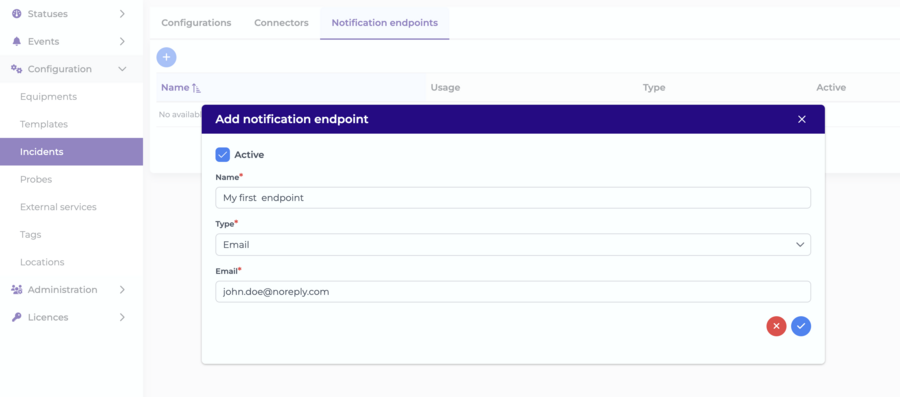Image resolution: width=900 pixels, height=397 pixels.
Task: Switch to the Configurations tab
Action: tap(196, 23)
